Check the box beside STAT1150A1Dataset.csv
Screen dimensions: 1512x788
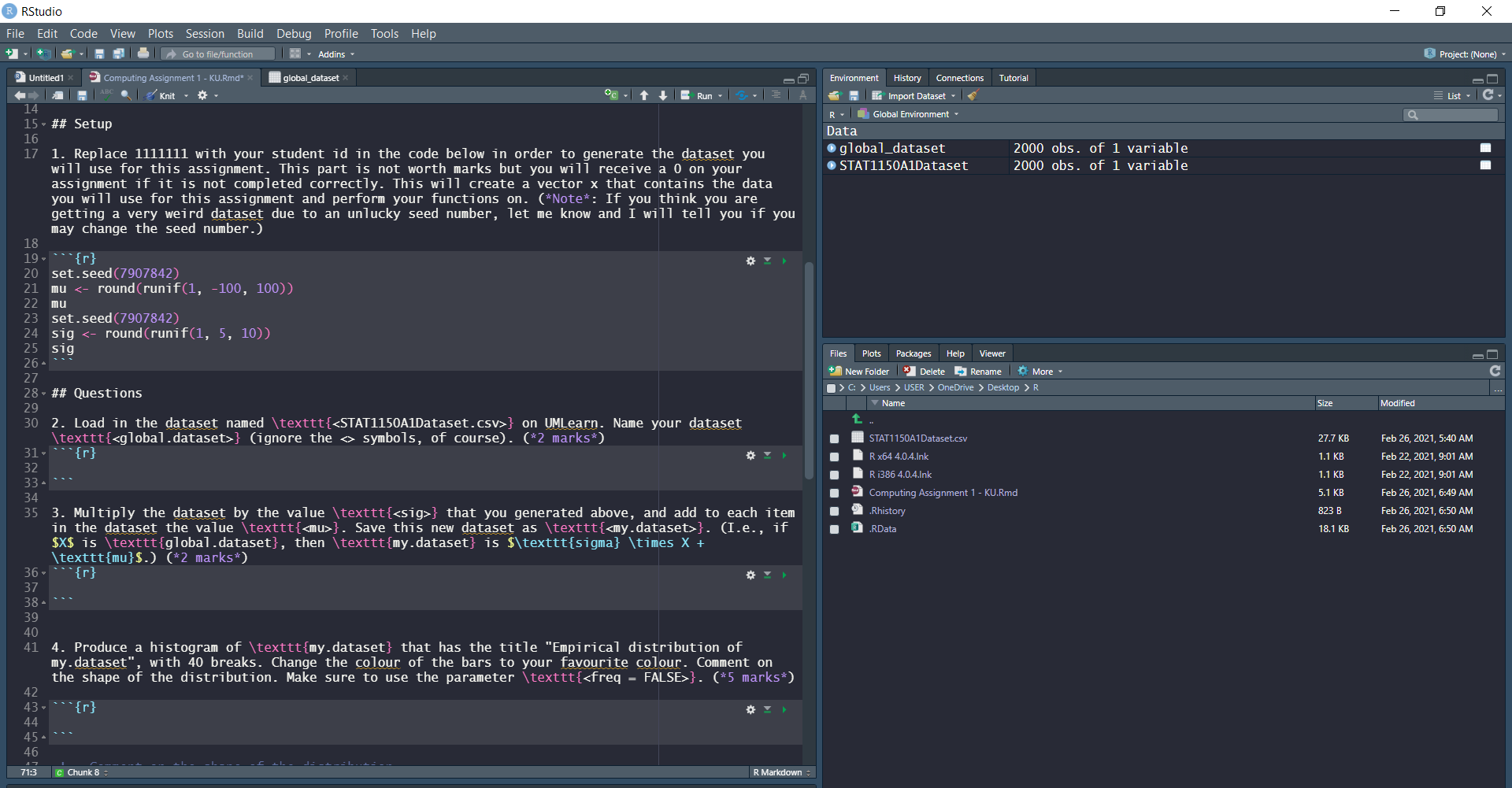(835, 438)
